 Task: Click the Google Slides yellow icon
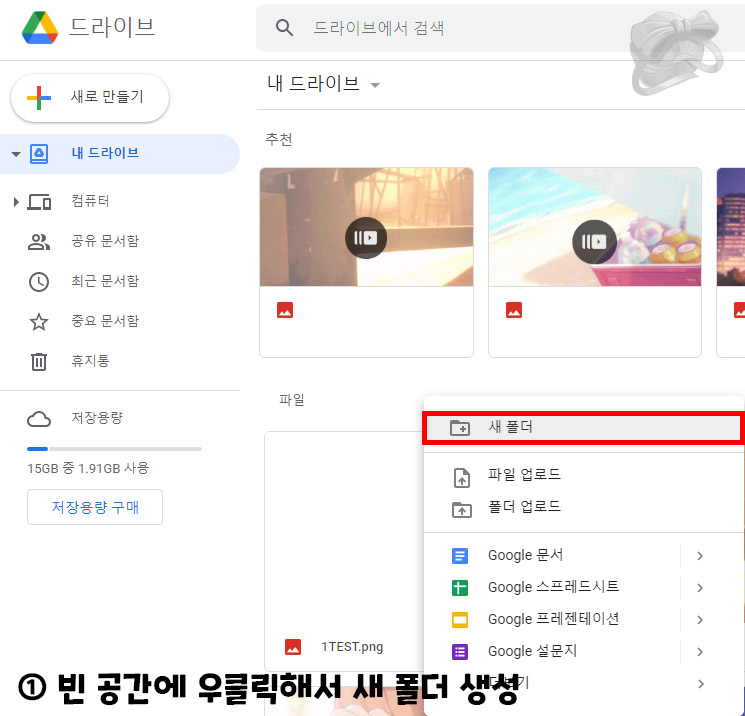(x=459, y=620)
